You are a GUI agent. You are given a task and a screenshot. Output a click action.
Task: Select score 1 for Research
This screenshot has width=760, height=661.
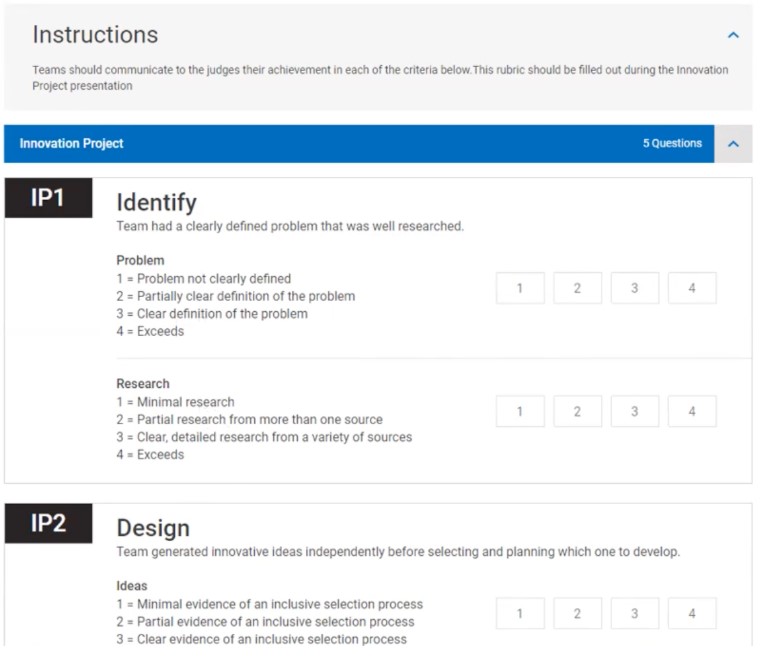pos(520,411)
